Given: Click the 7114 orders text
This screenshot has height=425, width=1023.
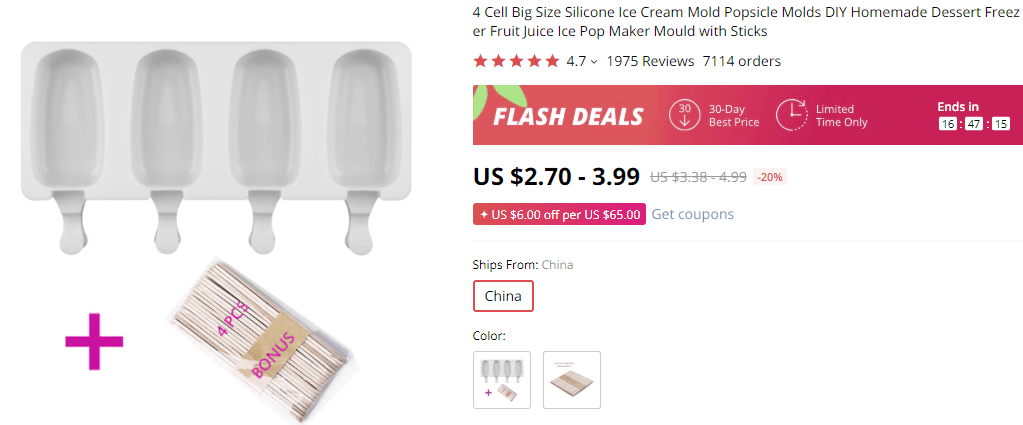Looking at the screenshot, I should click(x=742, y=61).
